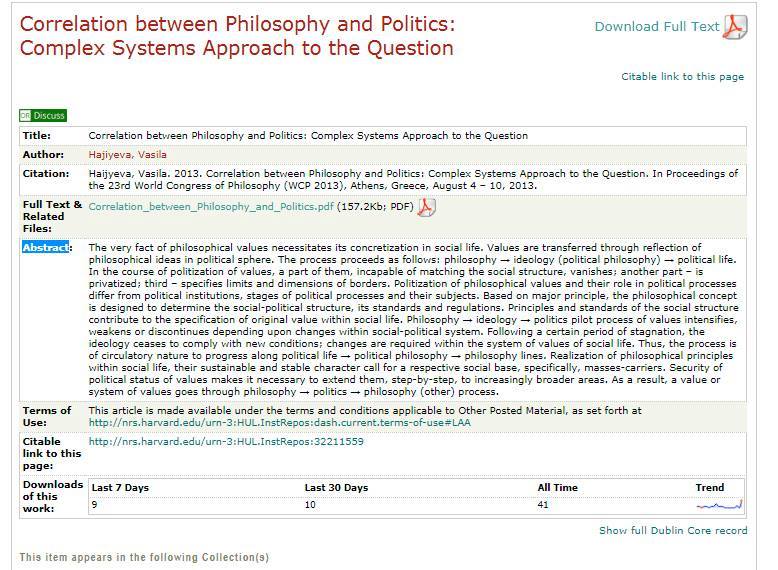Click the citation text in Citation row
The height and width of the screenshot is (570, 778).
coord(413,180)
